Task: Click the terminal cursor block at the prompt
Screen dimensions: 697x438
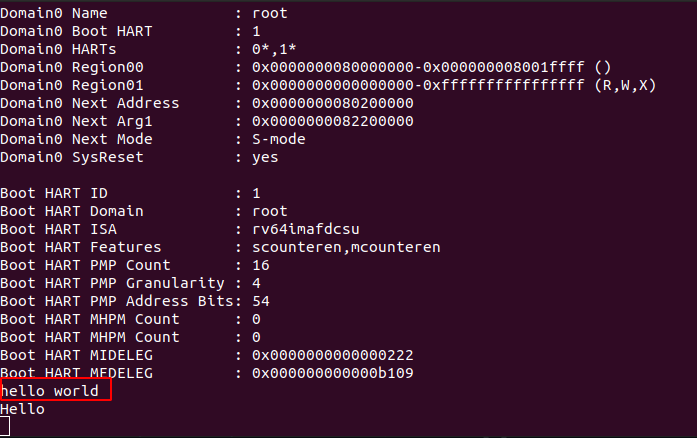Action: [x=6, y=427]
